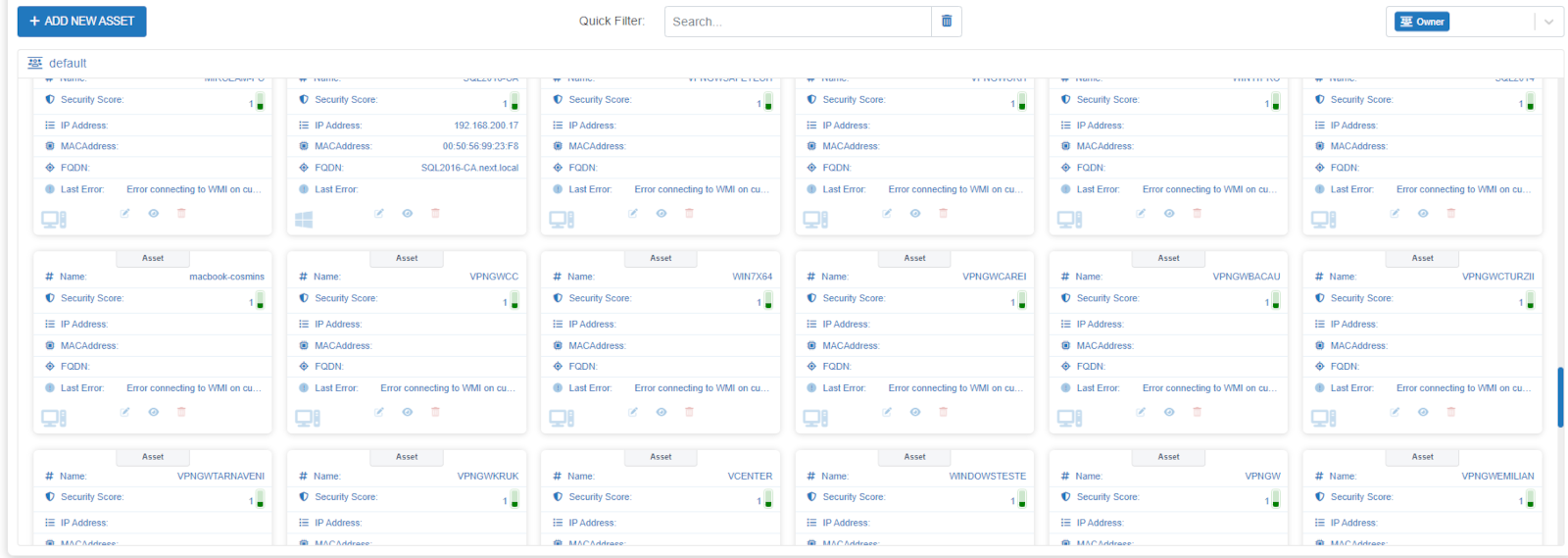Click the device icon on the VPNGWCTURZII card

coord(1324,419)
